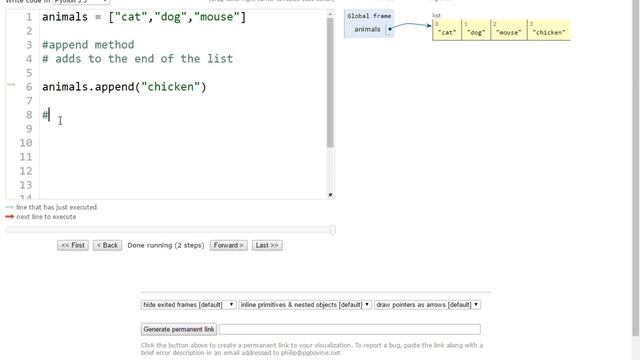Click the execution step slider handle
Viewport: 640px width, 360px height.
333,230
